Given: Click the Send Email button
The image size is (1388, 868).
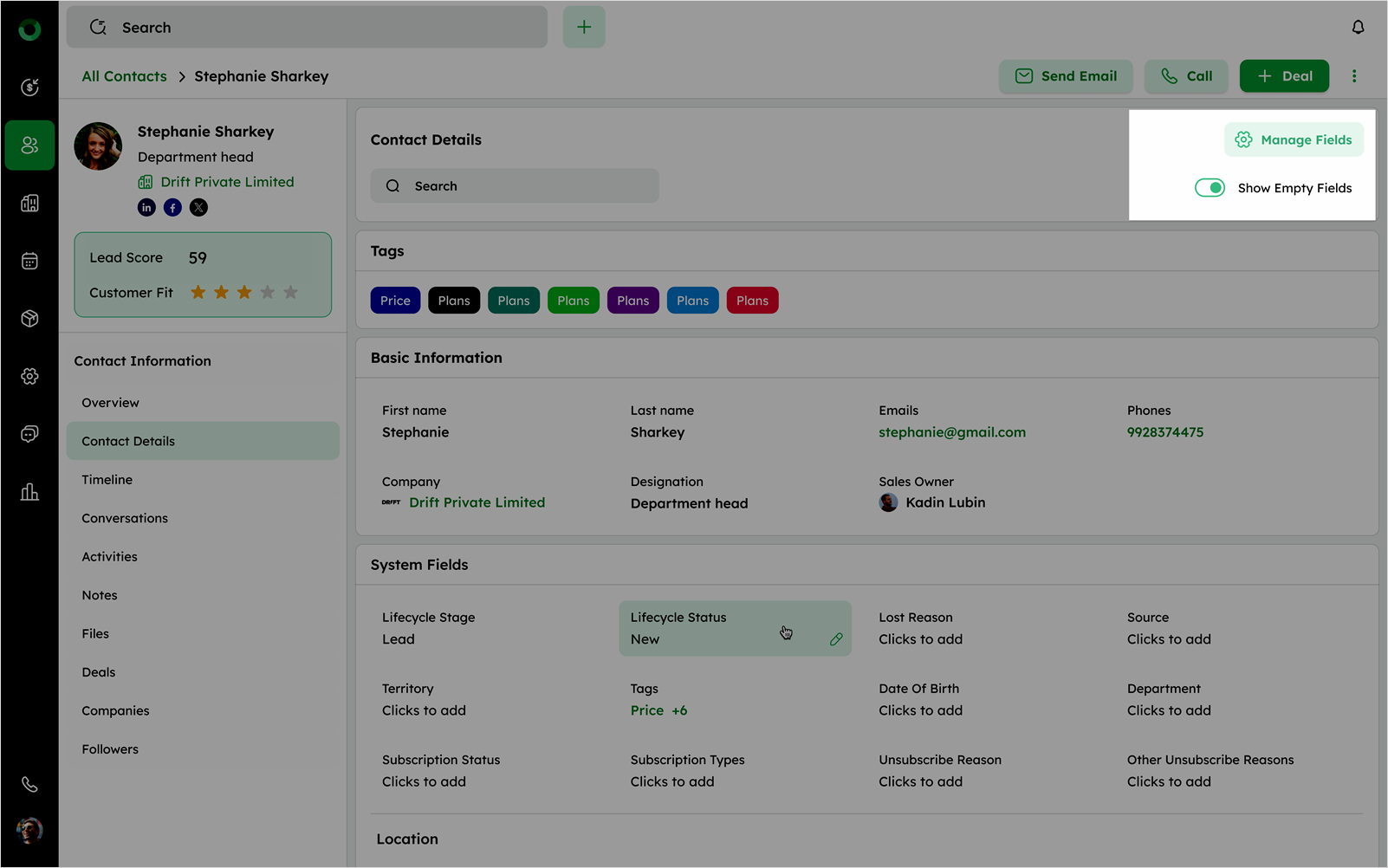Looking at the screenshot, I should [1067, 76].
